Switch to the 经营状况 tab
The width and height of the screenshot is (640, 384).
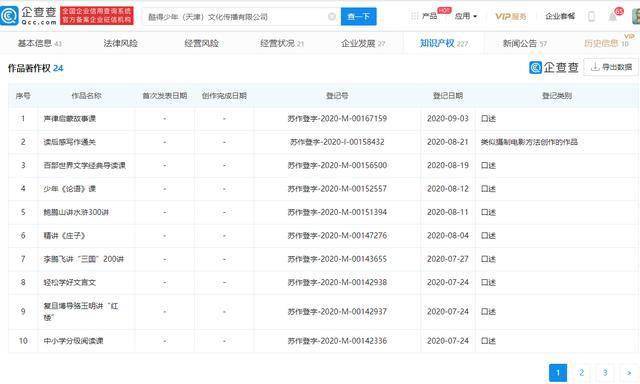pos(282,43)
